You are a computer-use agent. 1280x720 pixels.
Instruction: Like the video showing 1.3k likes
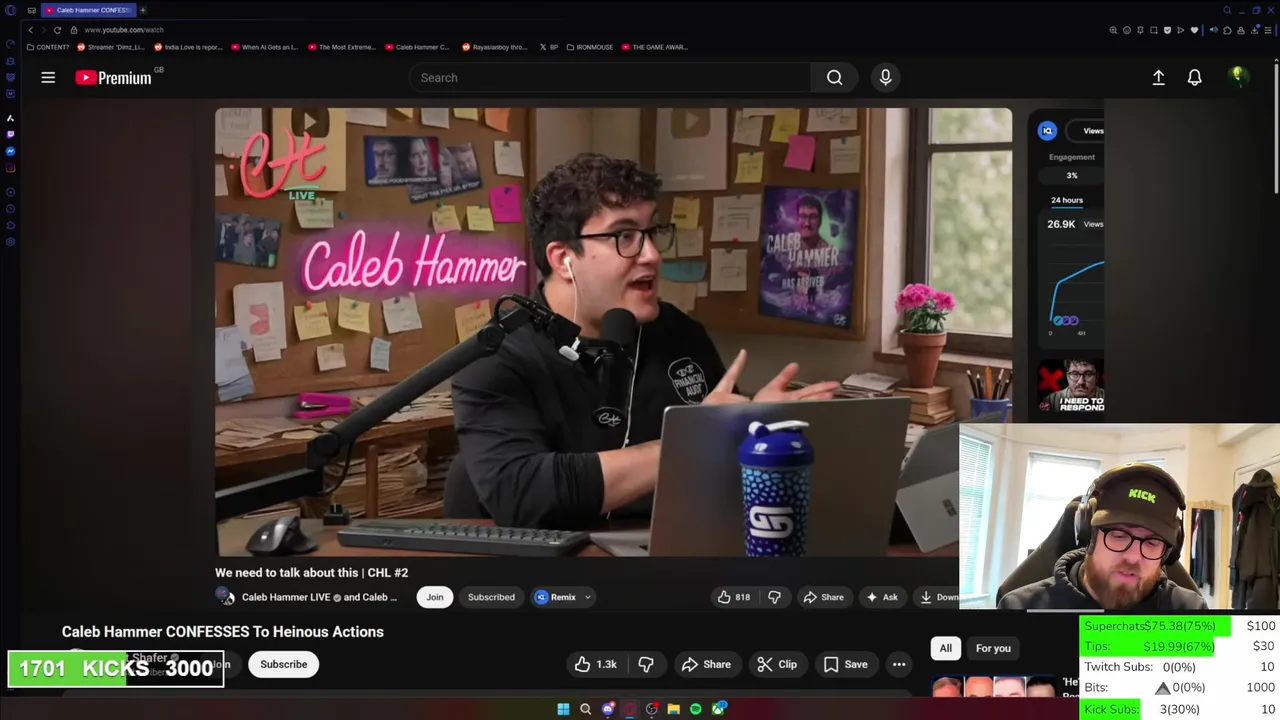(x=595, y=664)
